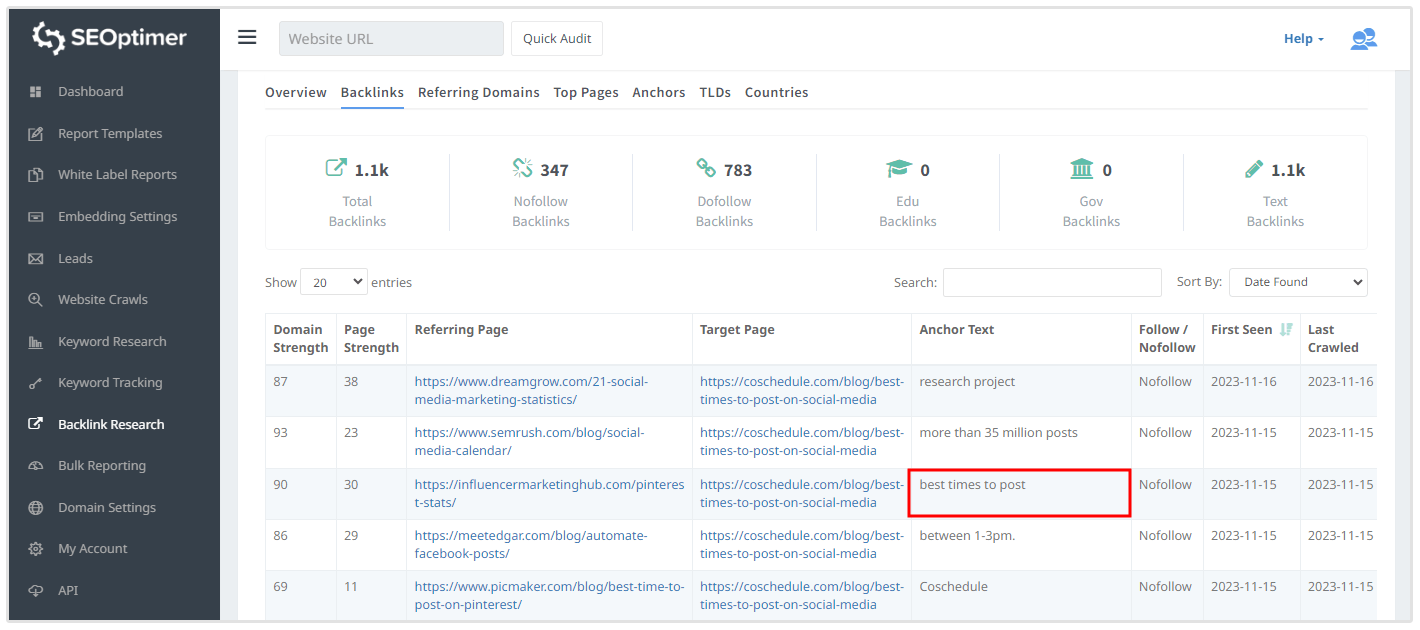The image size is (1420, 630).
Task: Click the Website URL input field
Action: point(391,39)
